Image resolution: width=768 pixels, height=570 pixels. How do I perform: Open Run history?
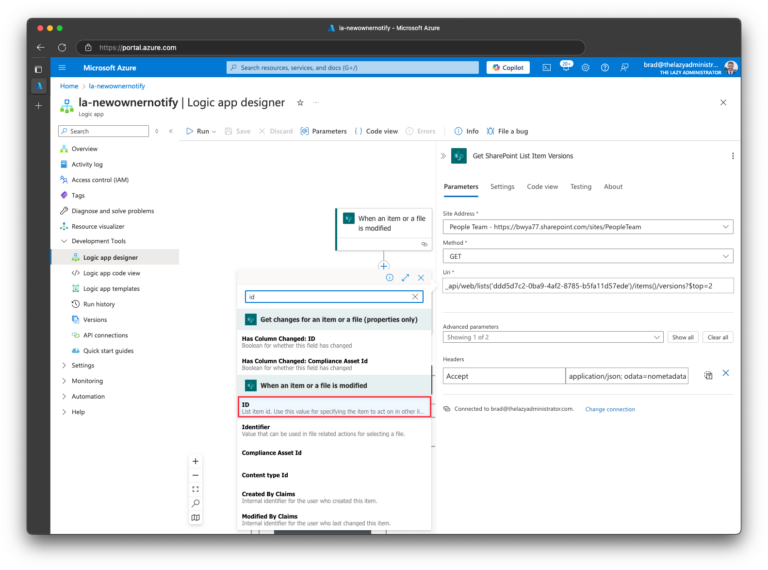pyautogui.click(x=99, y=304)
